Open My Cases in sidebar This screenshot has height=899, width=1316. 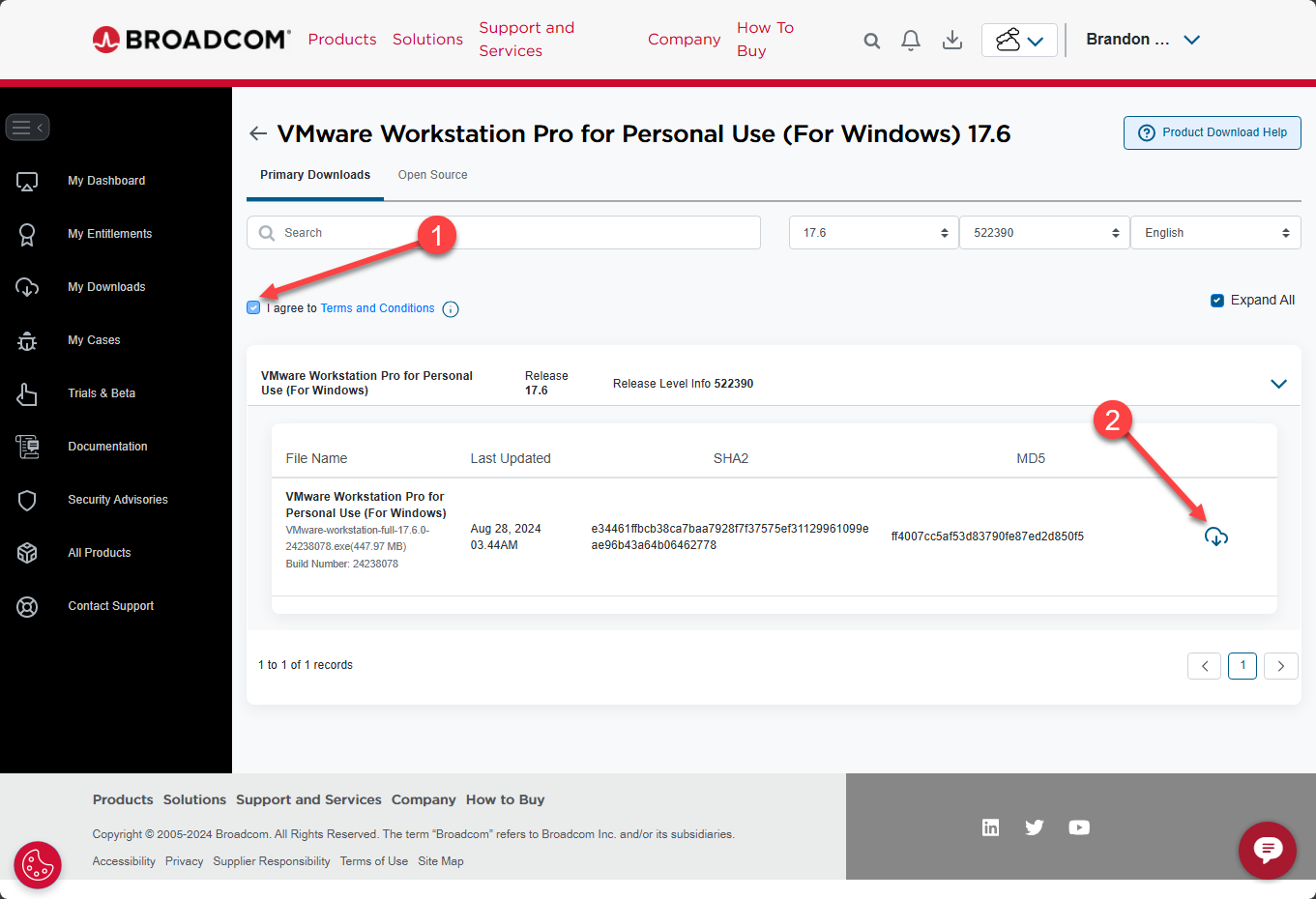pyautogui.click(x=94, y=340)
